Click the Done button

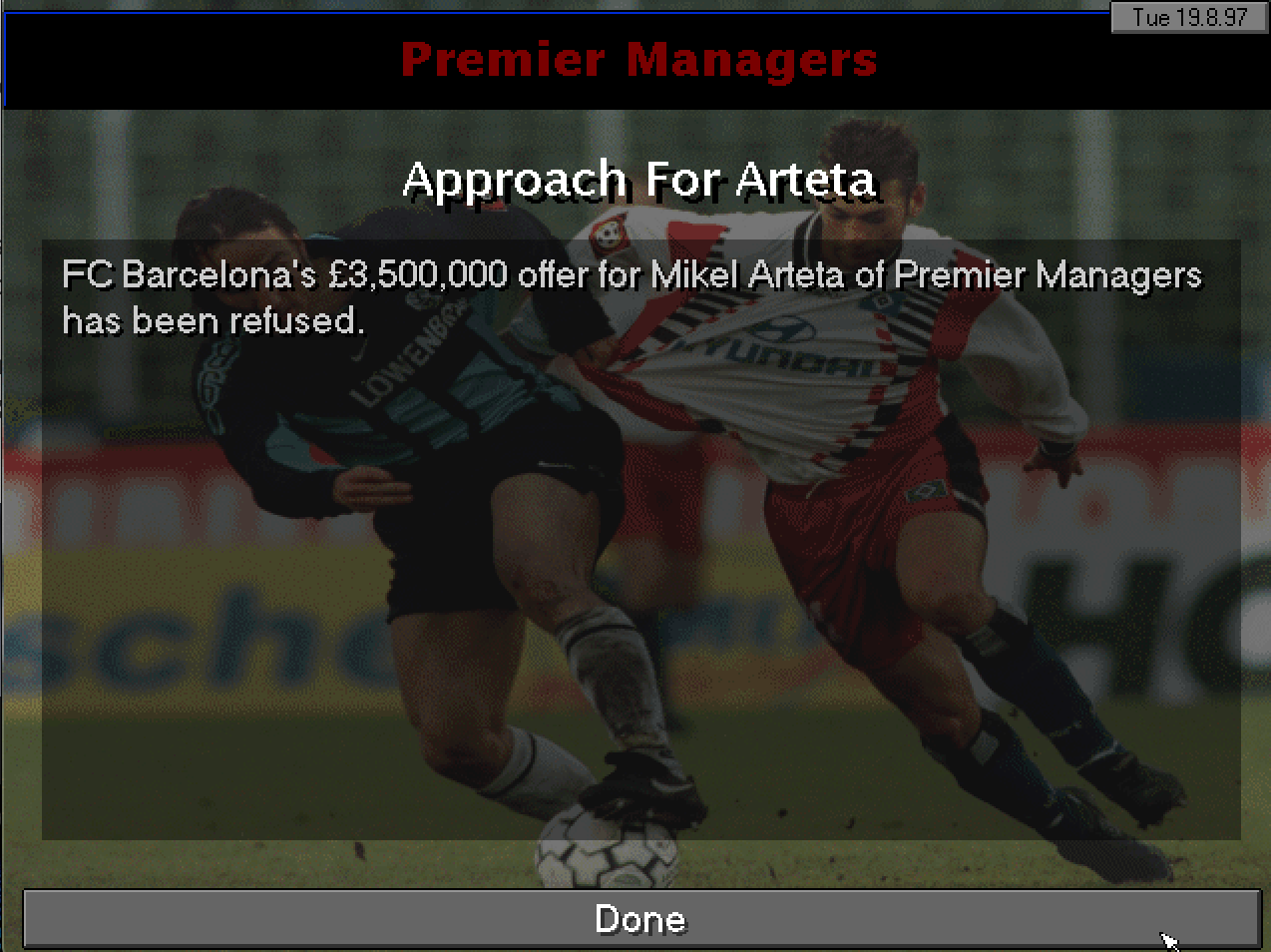[640, 919]
